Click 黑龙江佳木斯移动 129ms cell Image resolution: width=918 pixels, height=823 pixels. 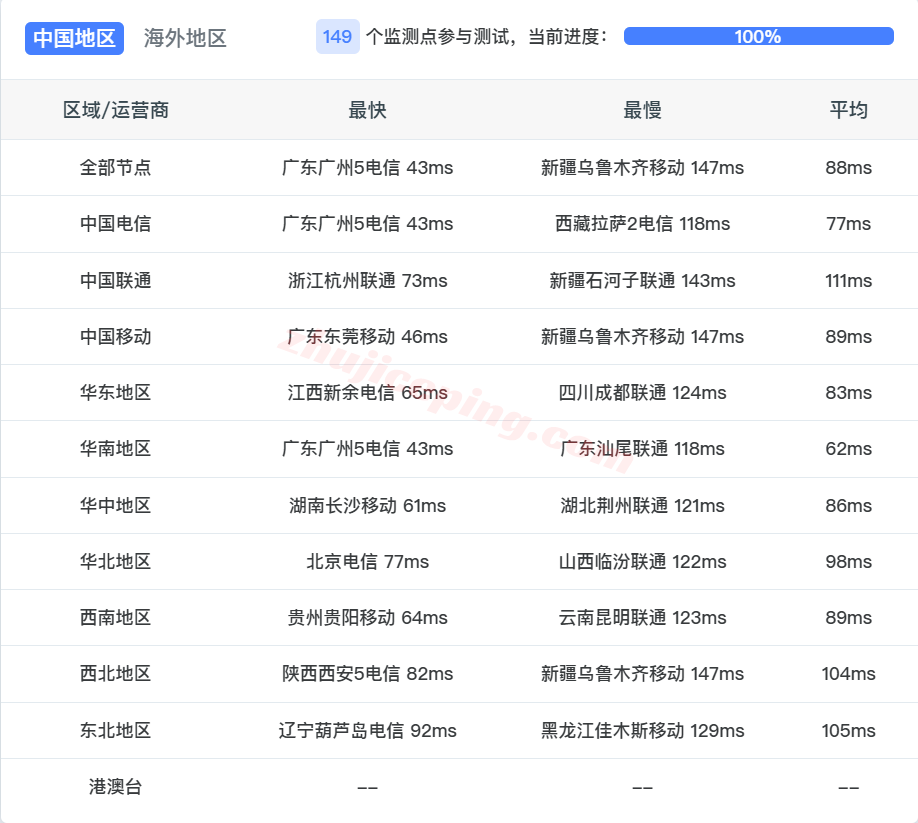point(642,731)
